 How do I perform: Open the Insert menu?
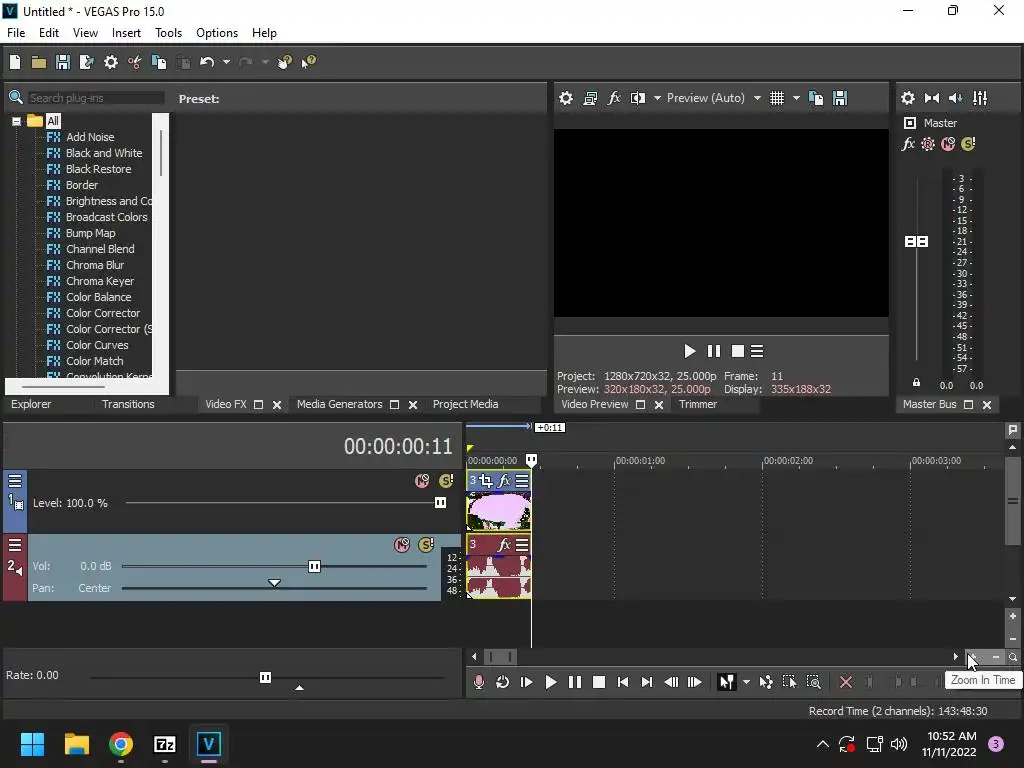(126, 33)
